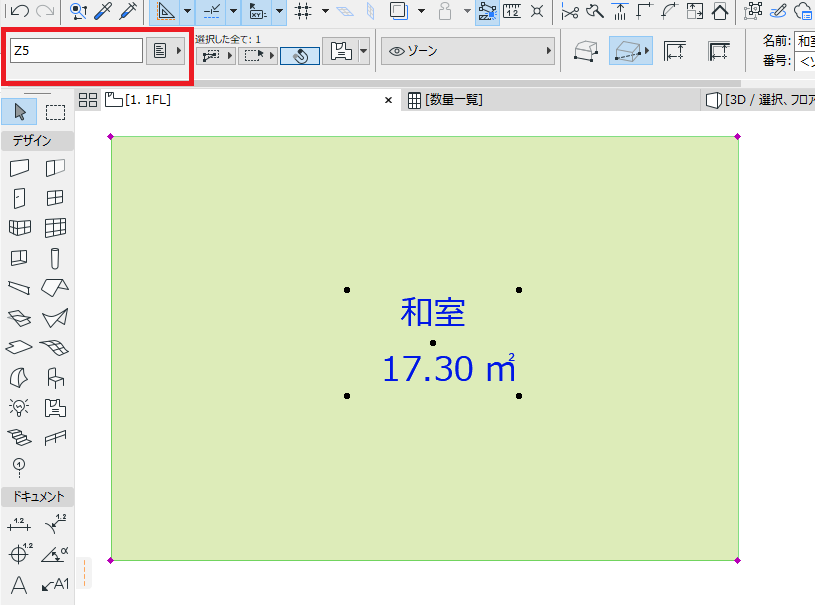Select the Railing tool
Screen dimensions: 815x605
pyautogui.click(x=55, y=438)
